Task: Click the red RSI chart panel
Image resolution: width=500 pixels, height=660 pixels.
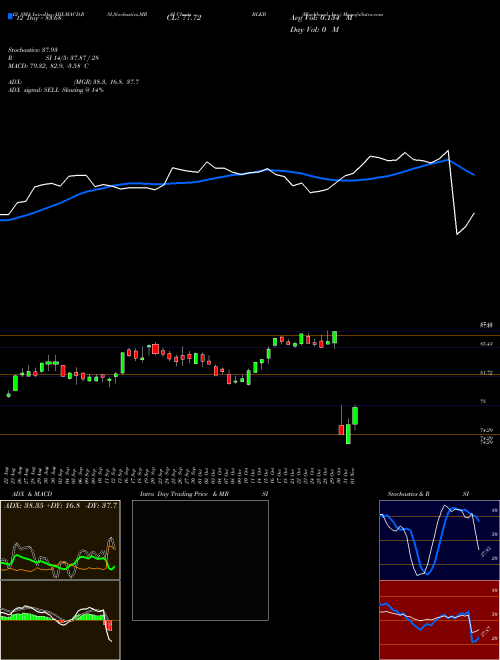Action: click(439, 620)
